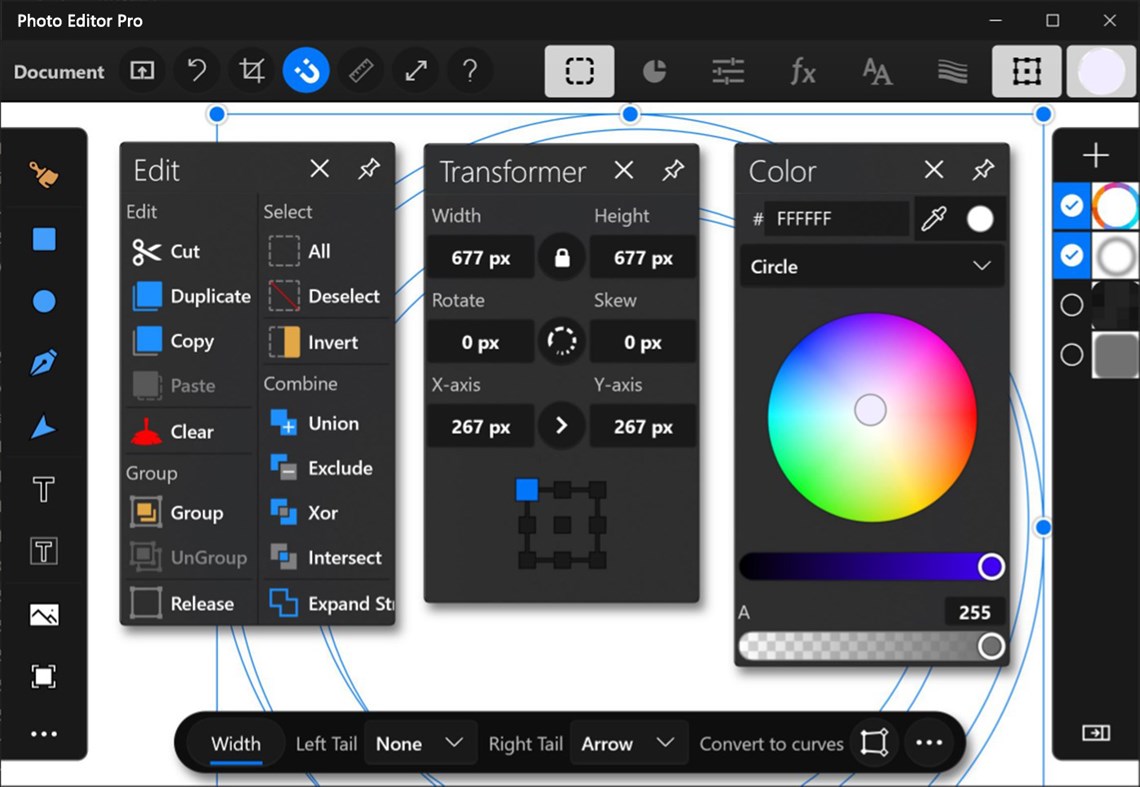Select the Ellipse tool

(43, 301)
